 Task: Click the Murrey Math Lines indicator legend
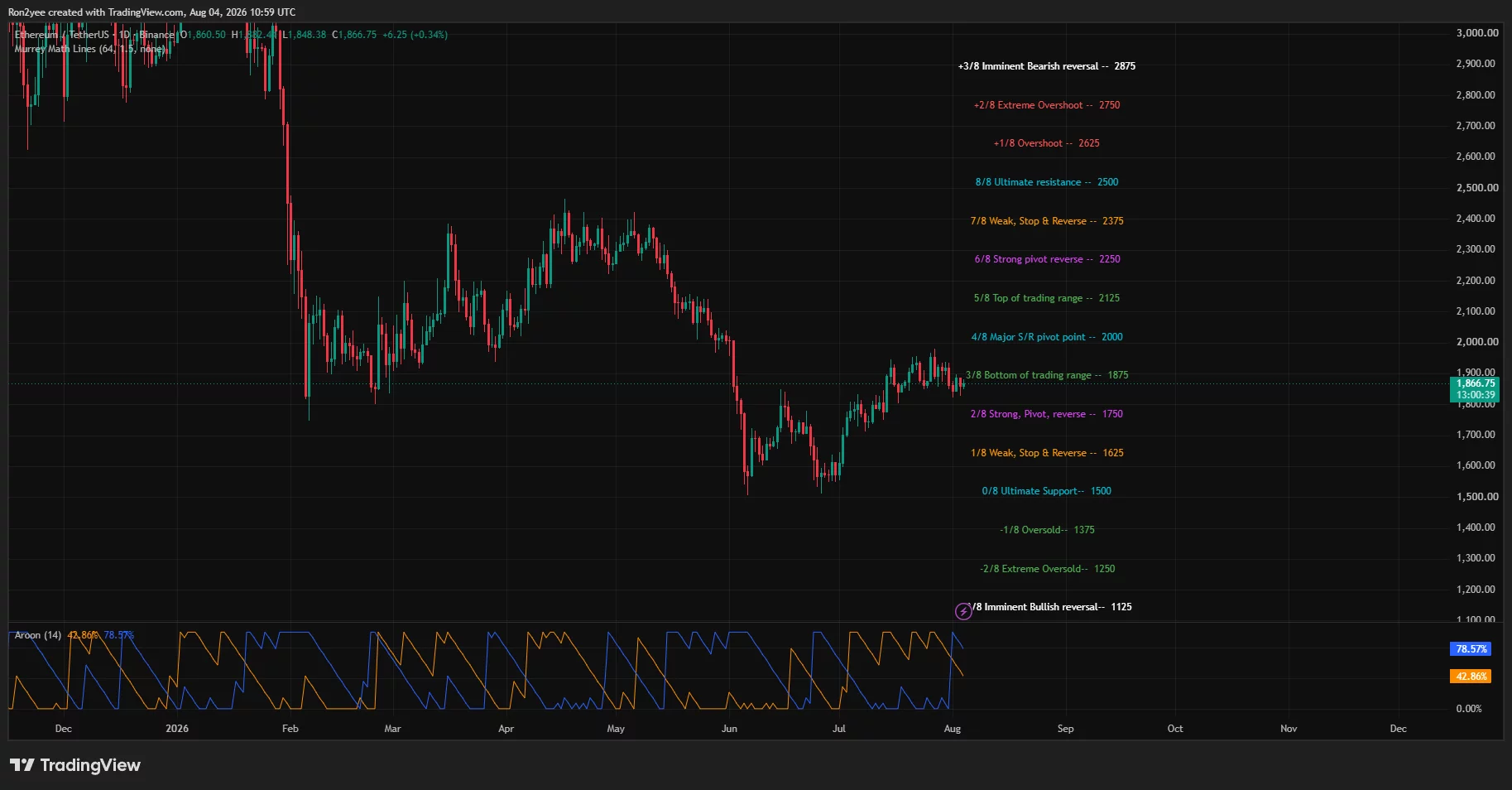(89, 49)
